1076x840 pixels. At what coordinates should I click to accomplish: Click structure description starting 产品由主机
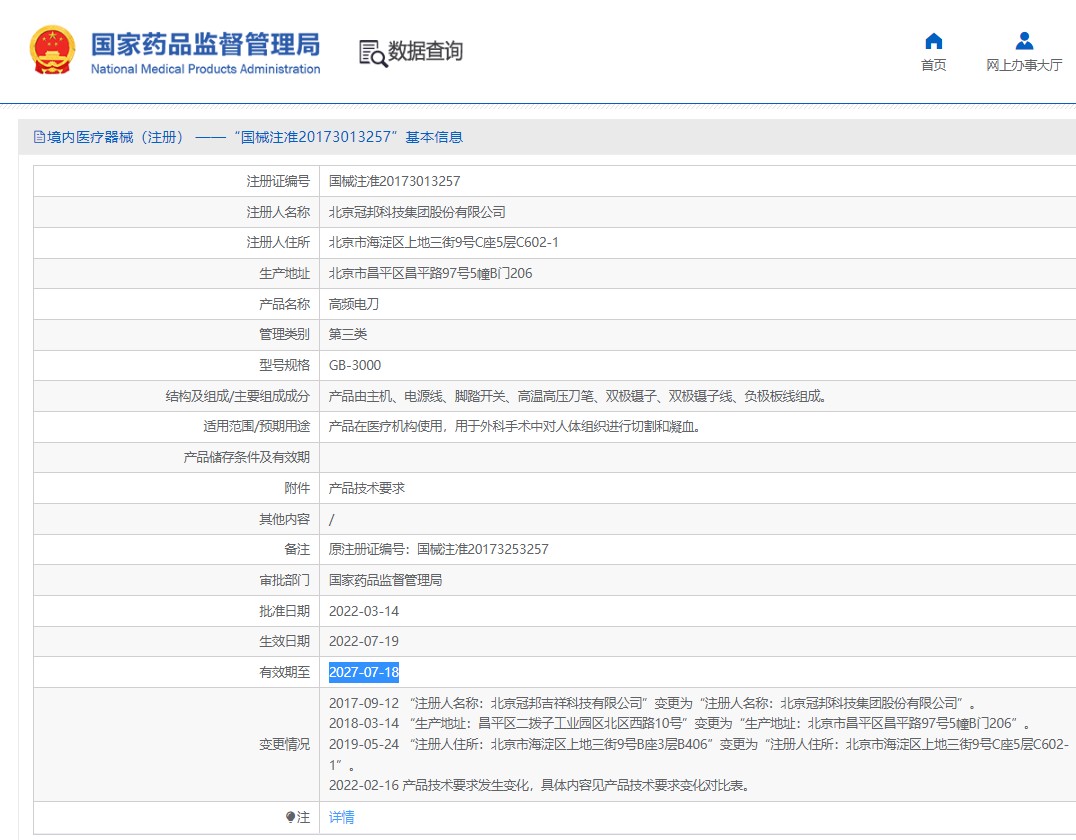pyautogui.click(x=578, y=396)
